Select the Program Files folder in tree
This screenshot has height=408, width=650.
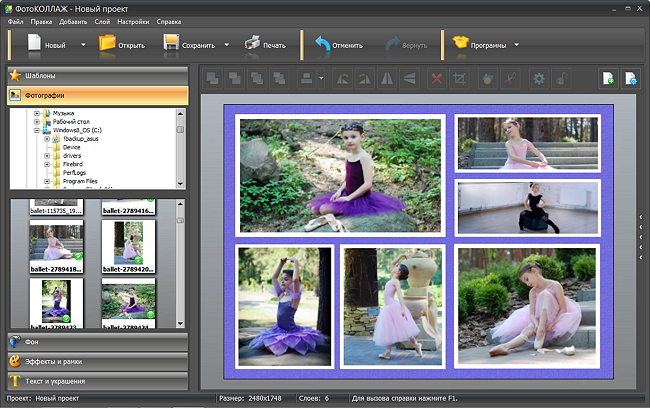[82, 181]
